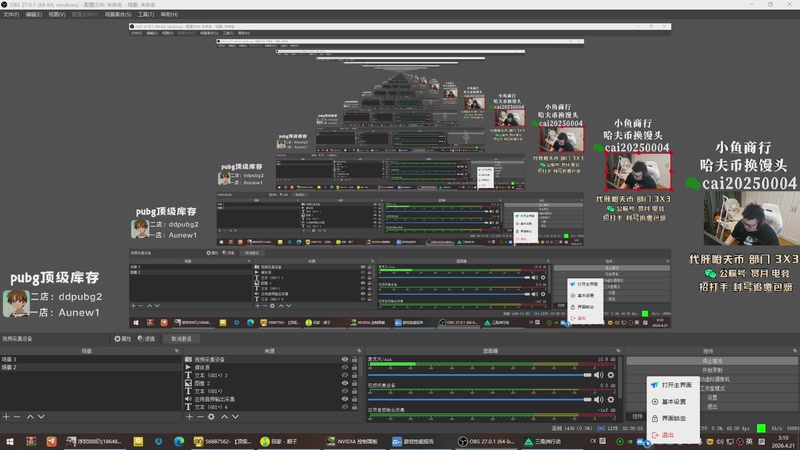
Task: Switch to OBS 27.0.1 taskbar button
Action: click(487, 441)
